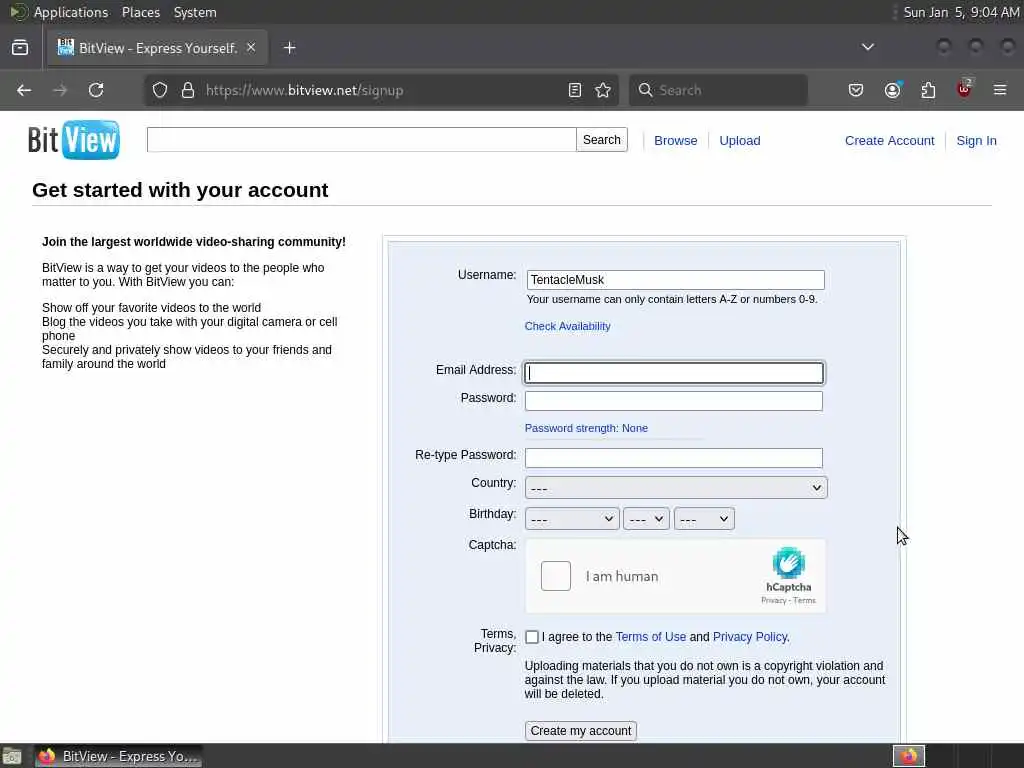Click the BitView logo
This screenshot has height=768, width=1024.
(74, 140)
